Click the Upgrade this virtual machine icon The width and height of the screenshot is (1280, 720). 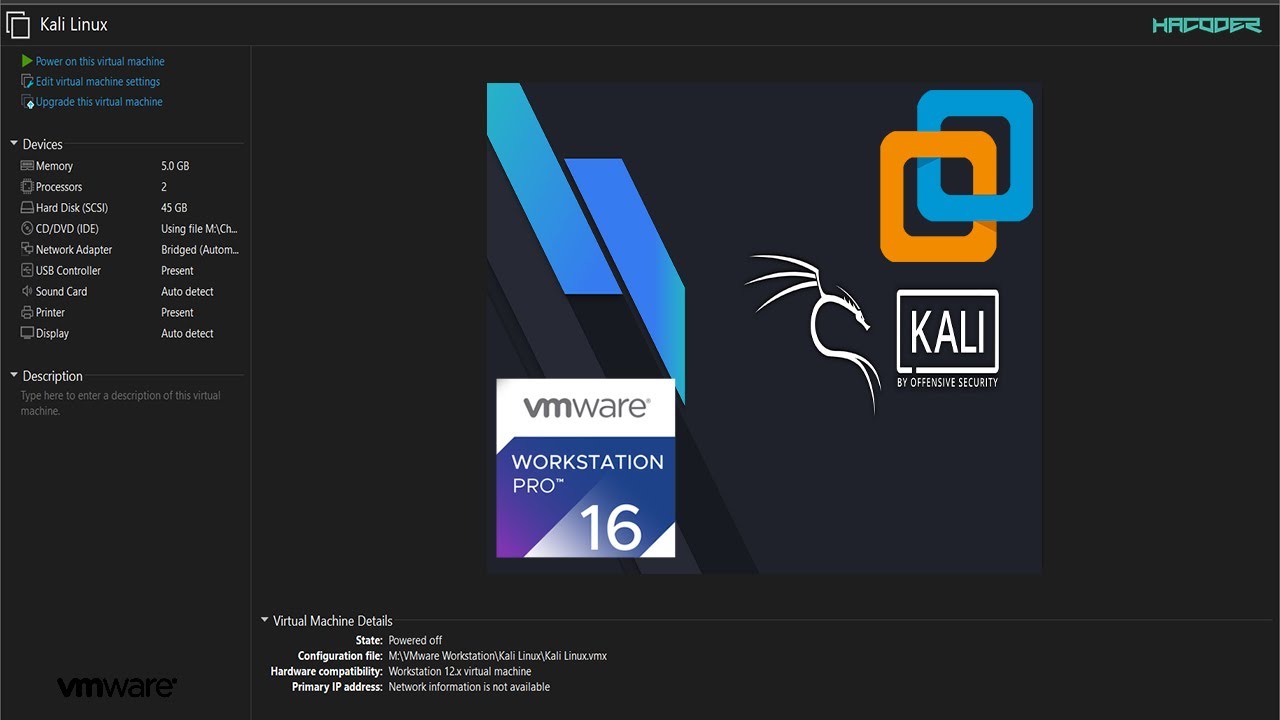point(27,102)
